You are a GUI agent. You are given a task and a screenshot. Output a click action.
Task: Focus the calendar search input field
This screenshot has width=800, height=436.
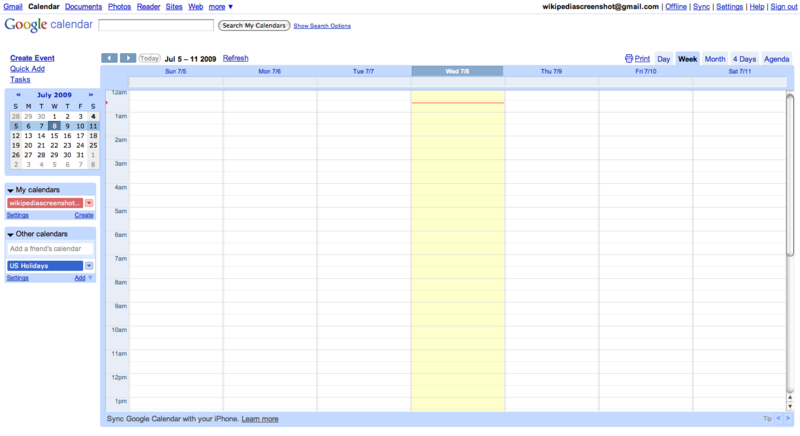[x=156, y=25]
